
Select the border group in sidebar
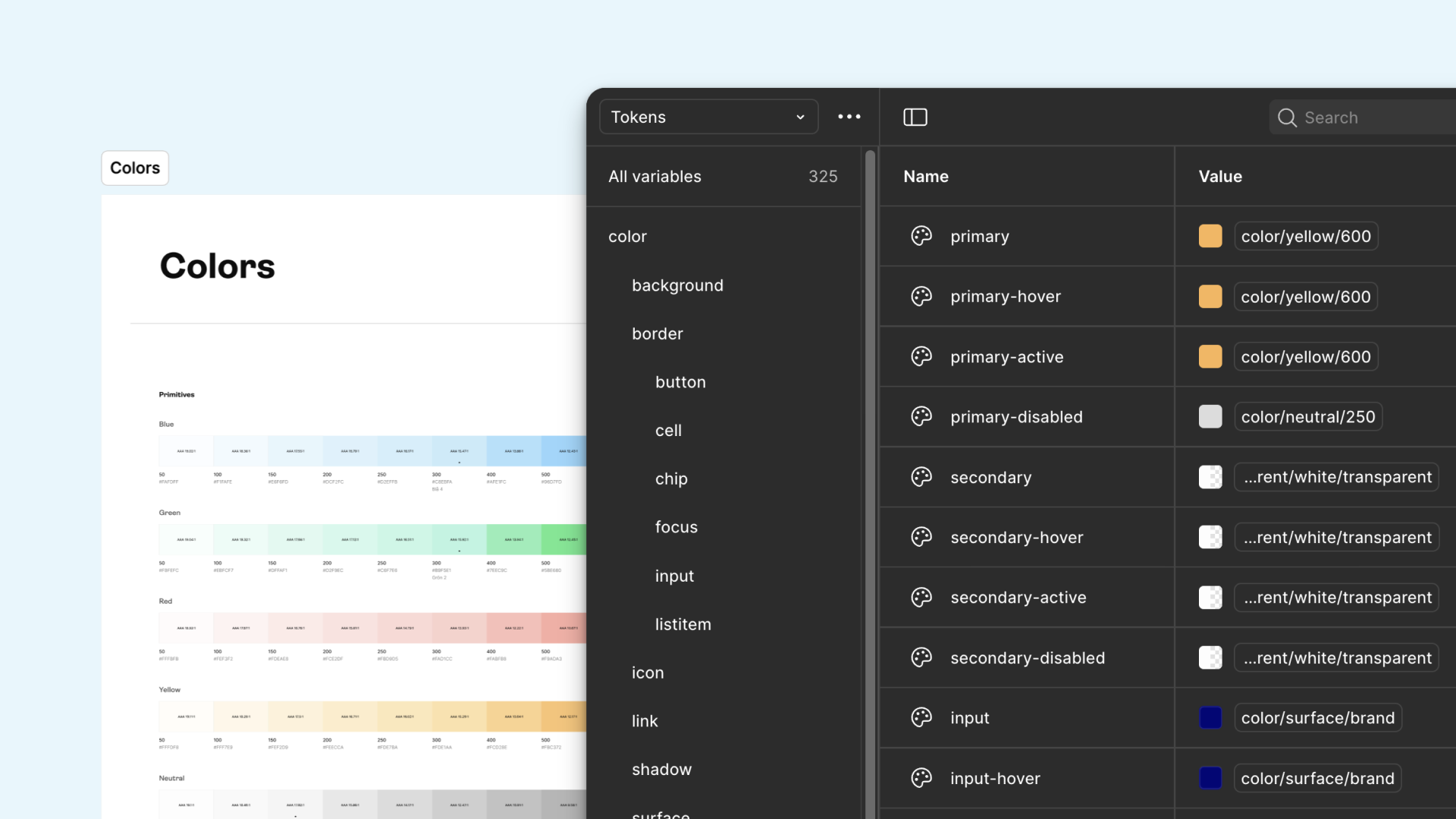pyautogui.click(x=657, y=334)
